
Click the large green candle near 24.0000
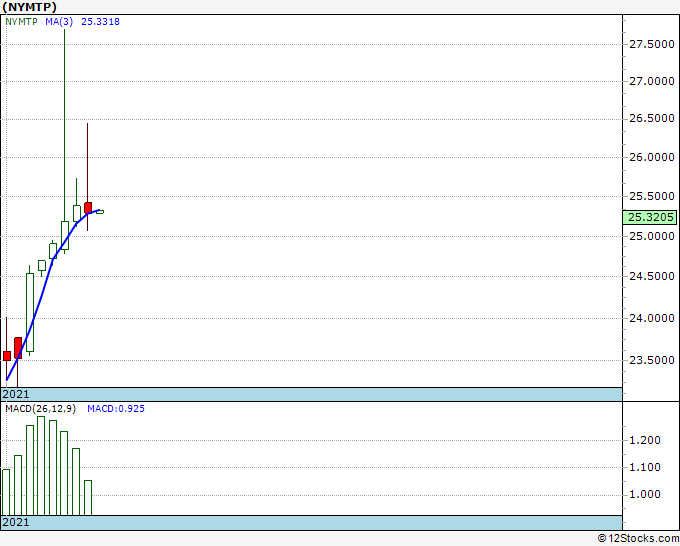pyautogui.click(x=30, y=312)
